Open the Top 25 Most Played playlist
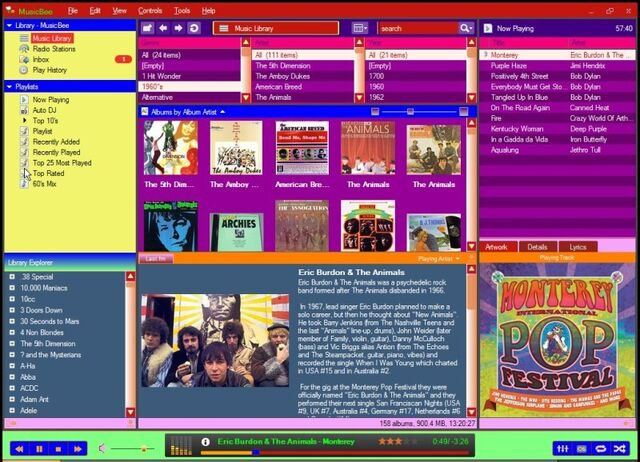The height and width of the screenshot is (462, 640). (62, 163)
